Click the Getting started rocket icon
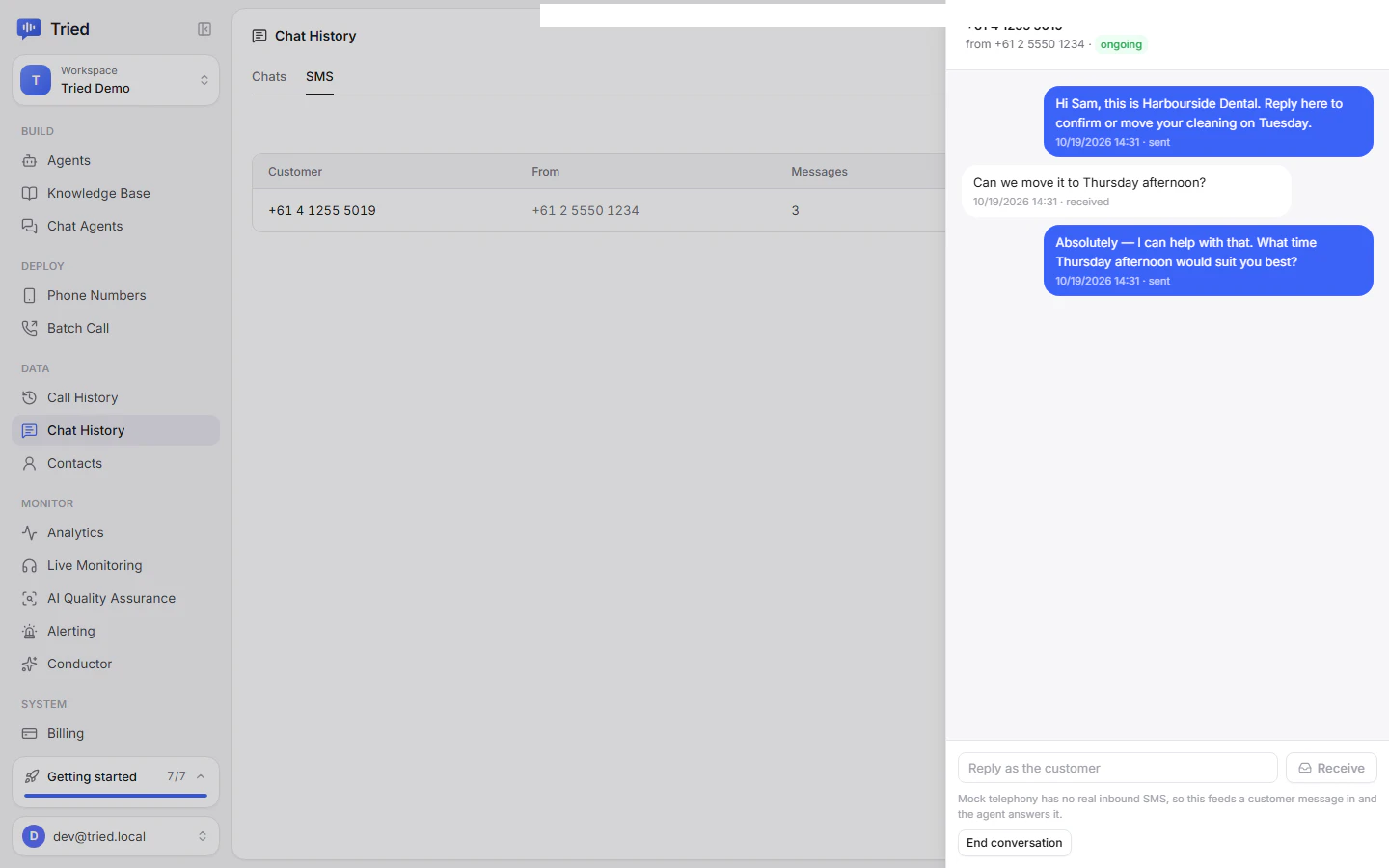 (x=32, y=776)
